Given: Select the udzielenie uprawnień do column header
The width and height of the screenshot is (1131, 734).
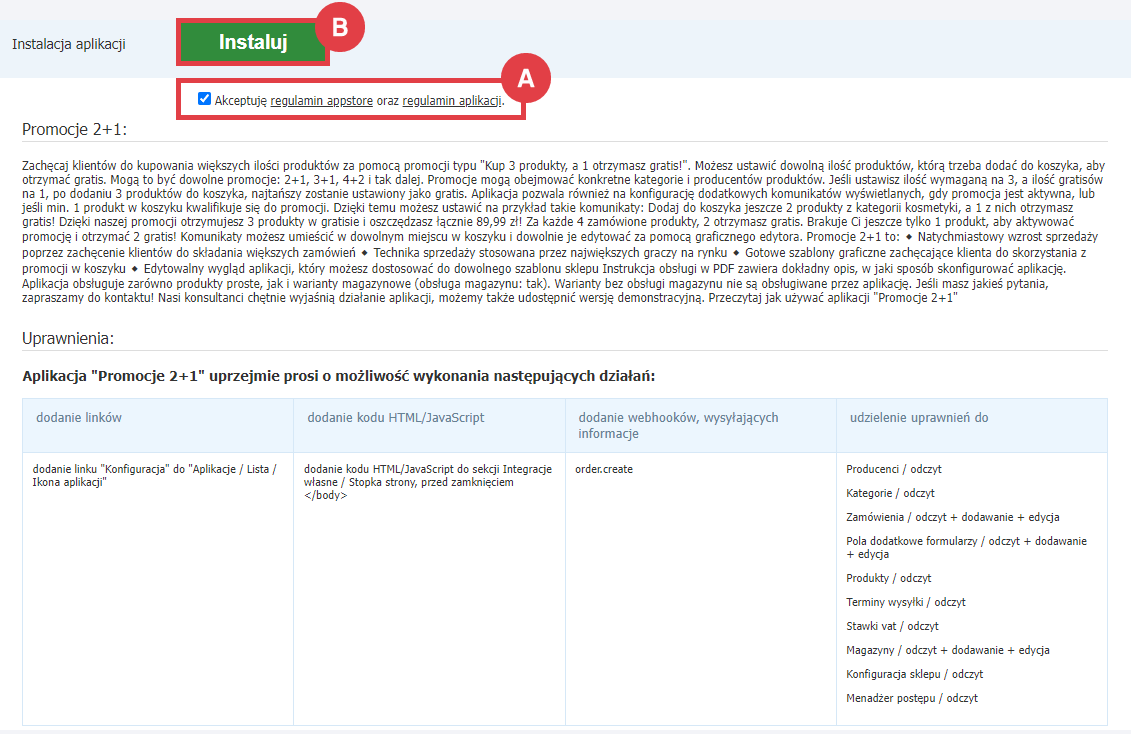Looking at the screenshot, I should click(917, 417).
